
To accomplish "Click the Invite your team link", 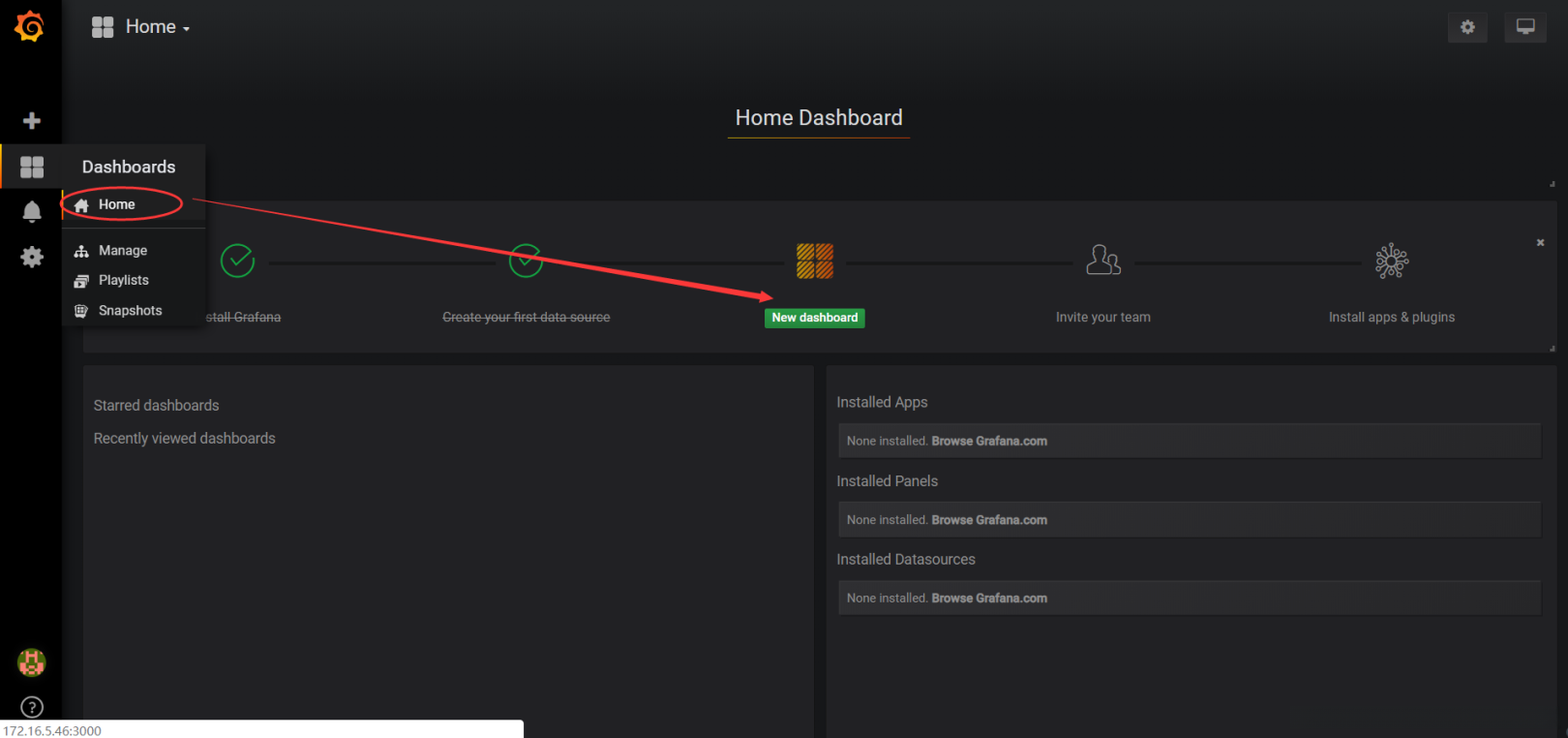I will click(1103, 317).
